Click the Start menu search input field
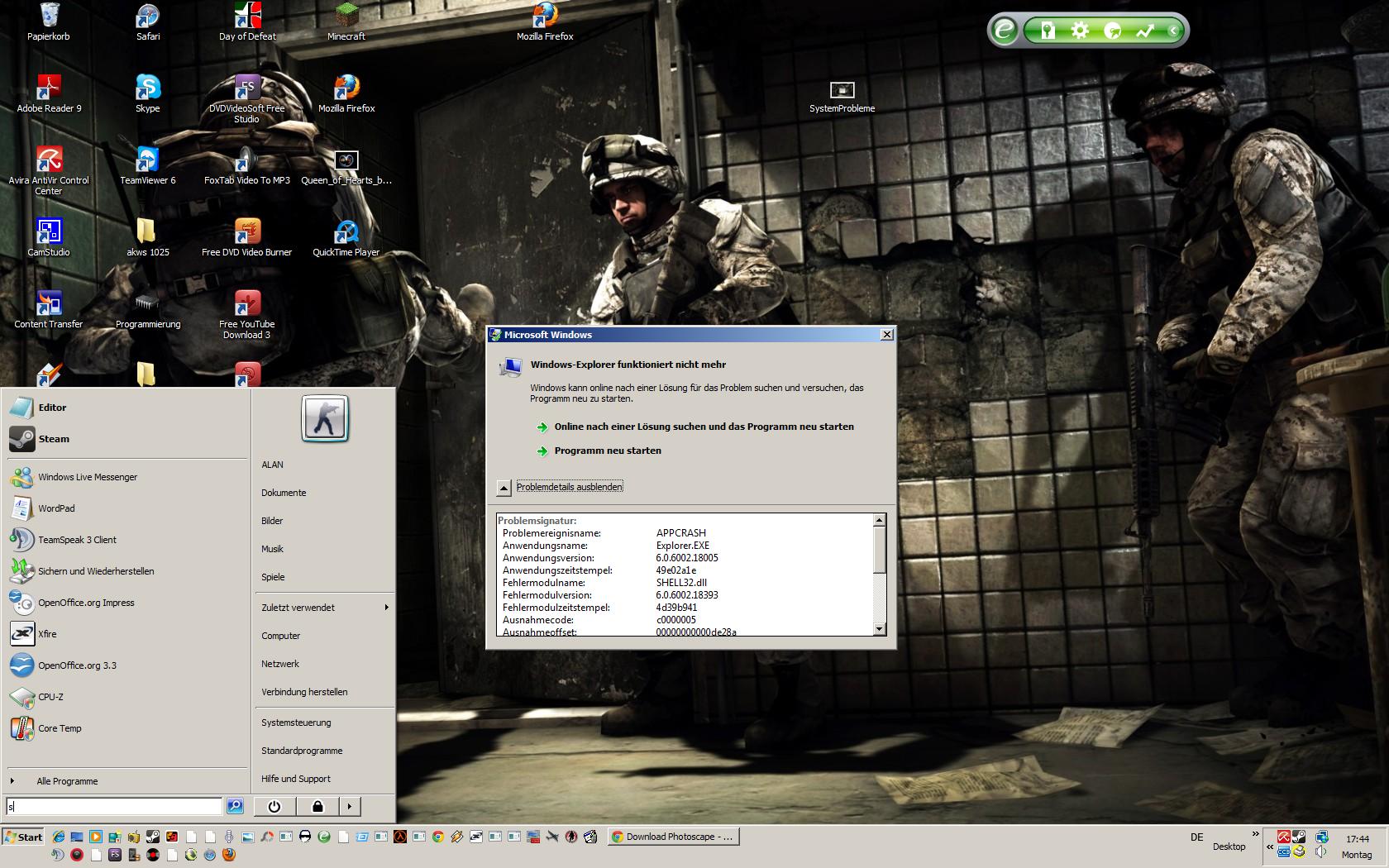This screenshot has width=1389, height=868. pyautogui.click(x=114, y=806)
